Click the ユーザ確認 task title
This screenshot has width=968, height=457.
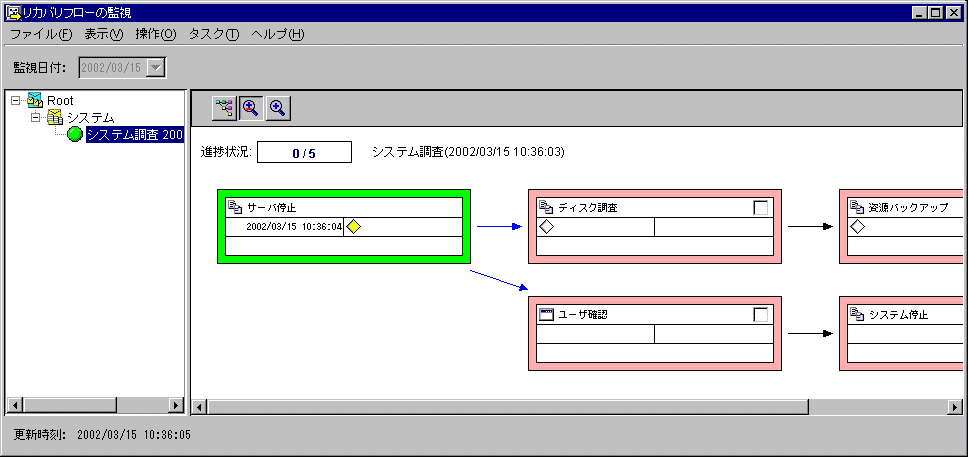click(583, 315)
